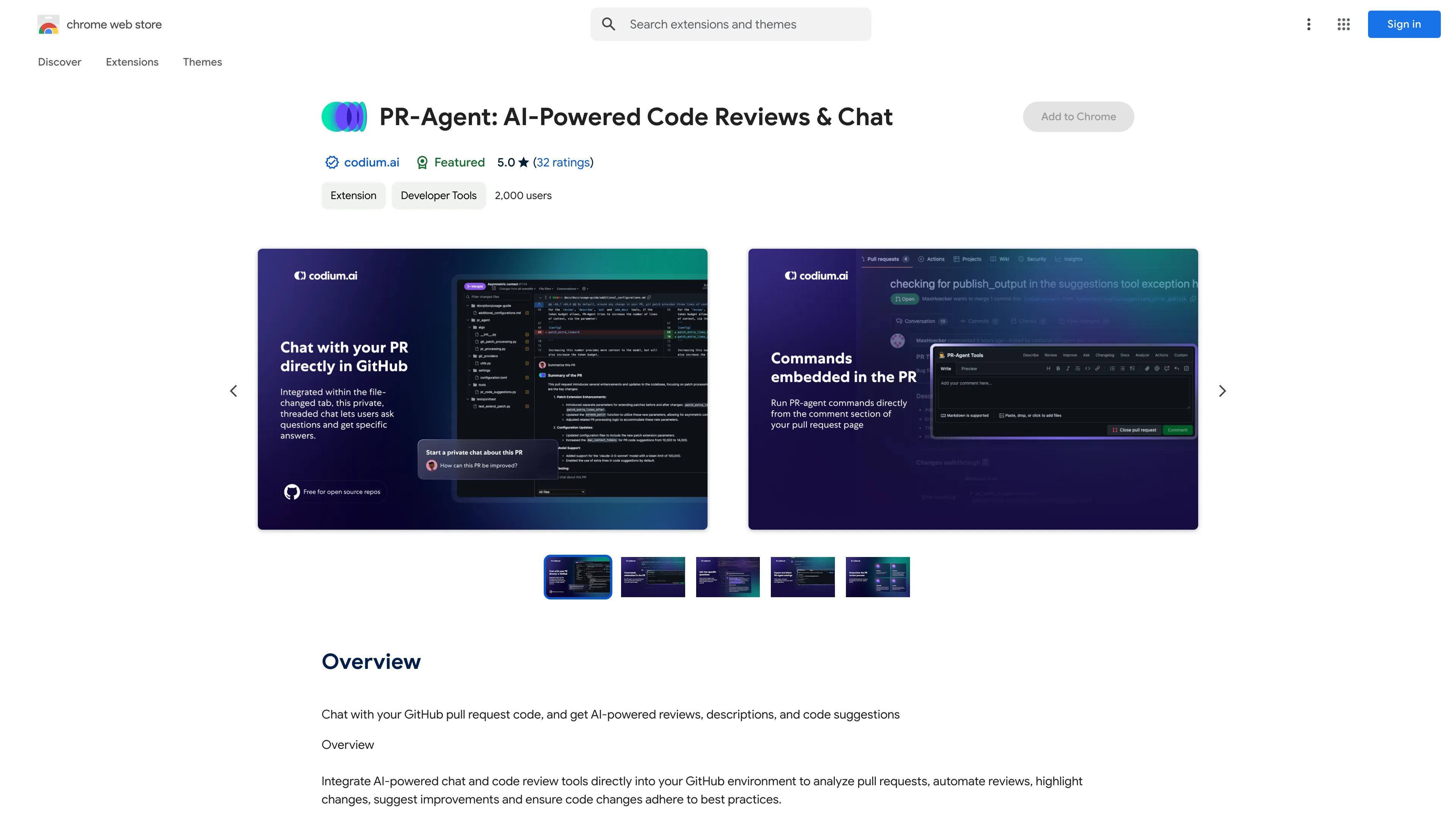Click the Chrome Web Store logo
Viewport: 1456px width, 819px height.
(48, 24)
